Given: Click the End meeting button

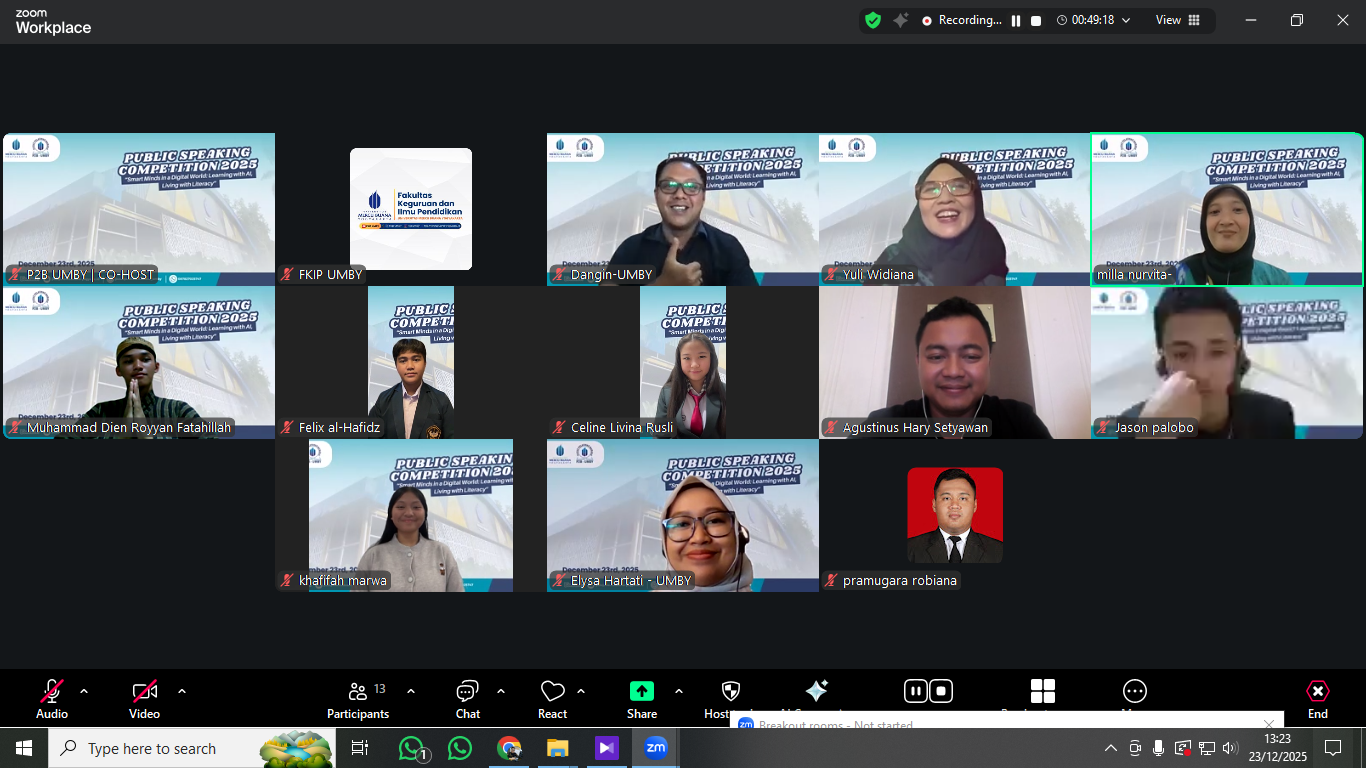Looking at the screenshot, I should pos(1317,699).
